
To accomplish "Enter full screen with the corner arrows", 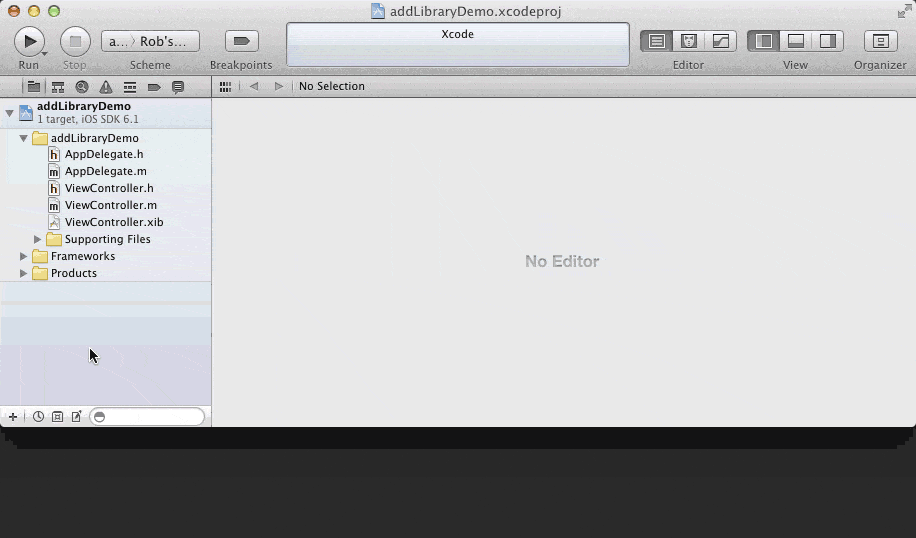I will tap(905, 11).
